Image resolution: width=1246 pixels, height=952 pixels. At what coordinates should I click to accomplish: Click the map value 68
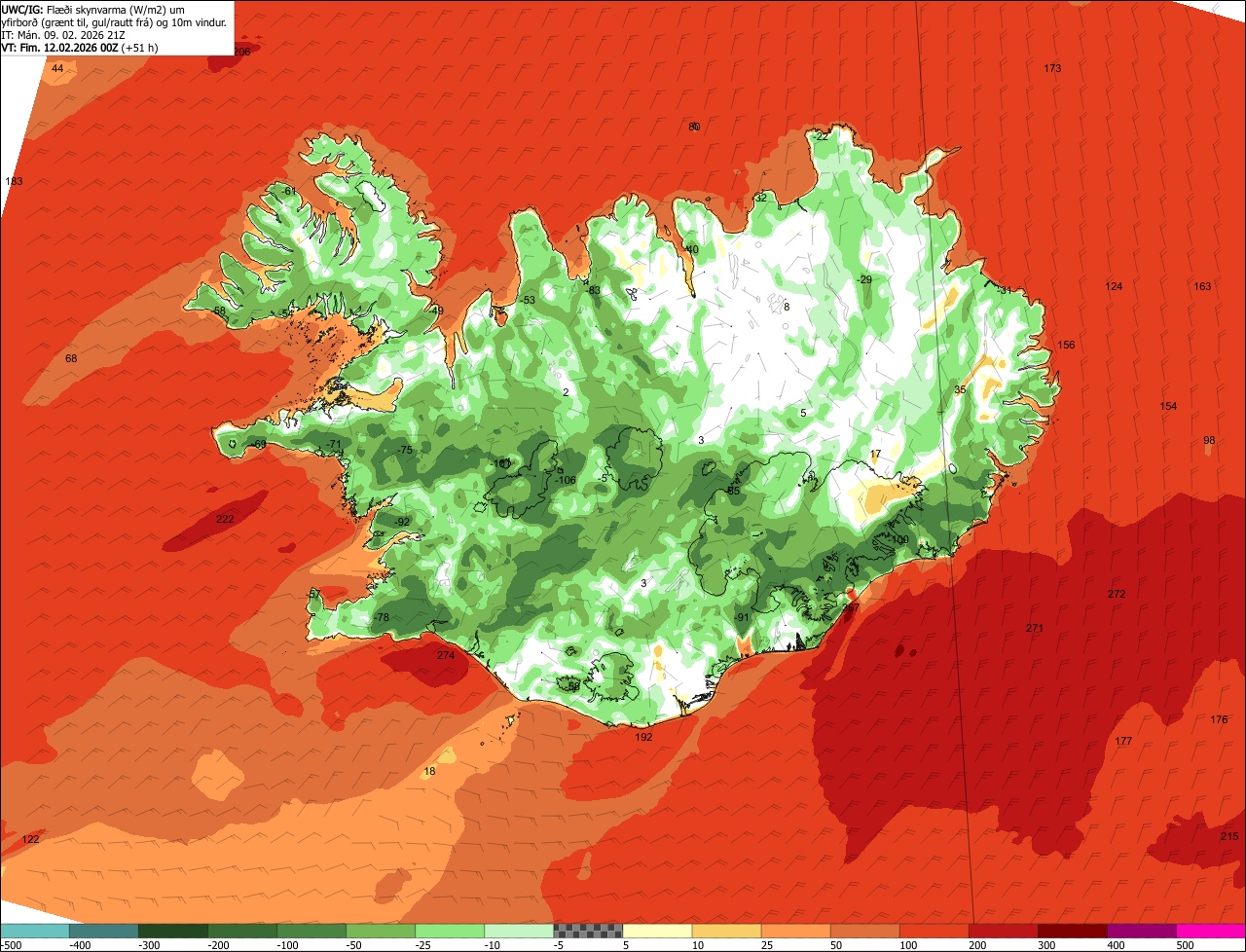[x=71, y=358]
